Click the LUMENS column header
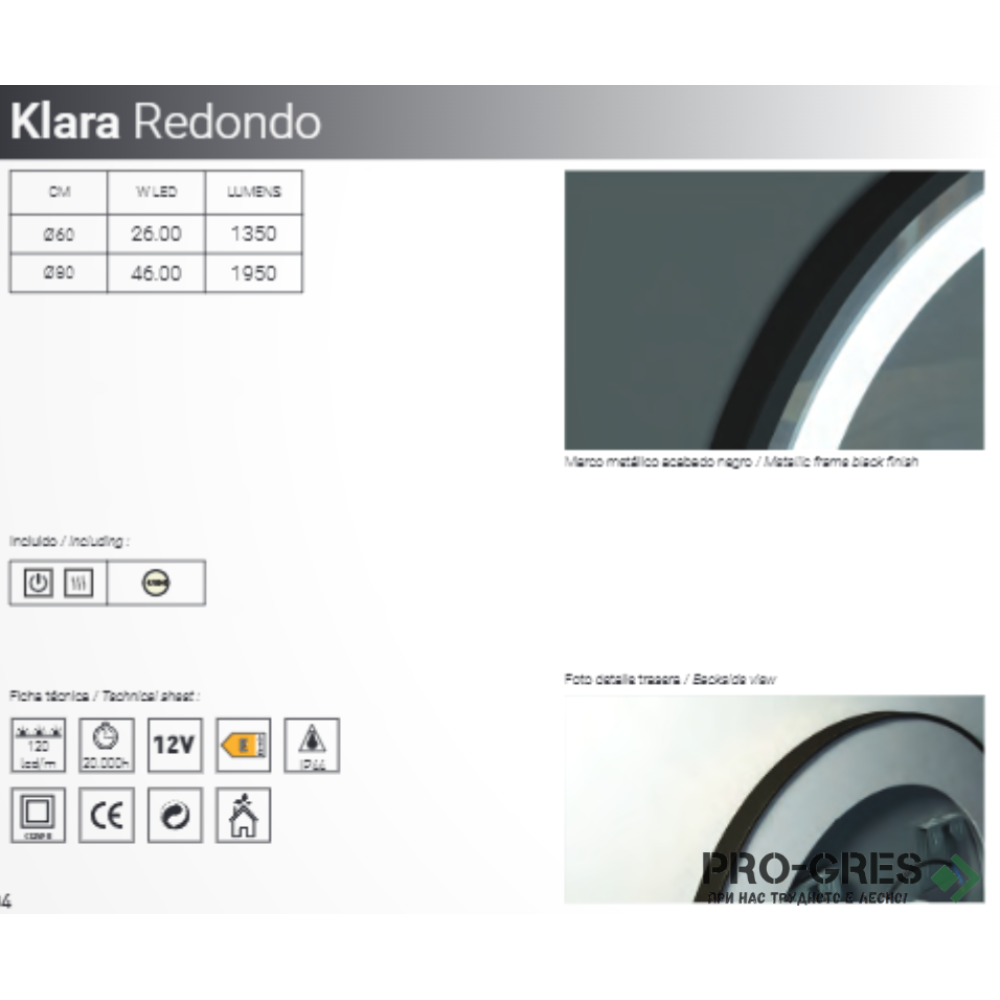1000x1000 pixels. coord(254,192)
